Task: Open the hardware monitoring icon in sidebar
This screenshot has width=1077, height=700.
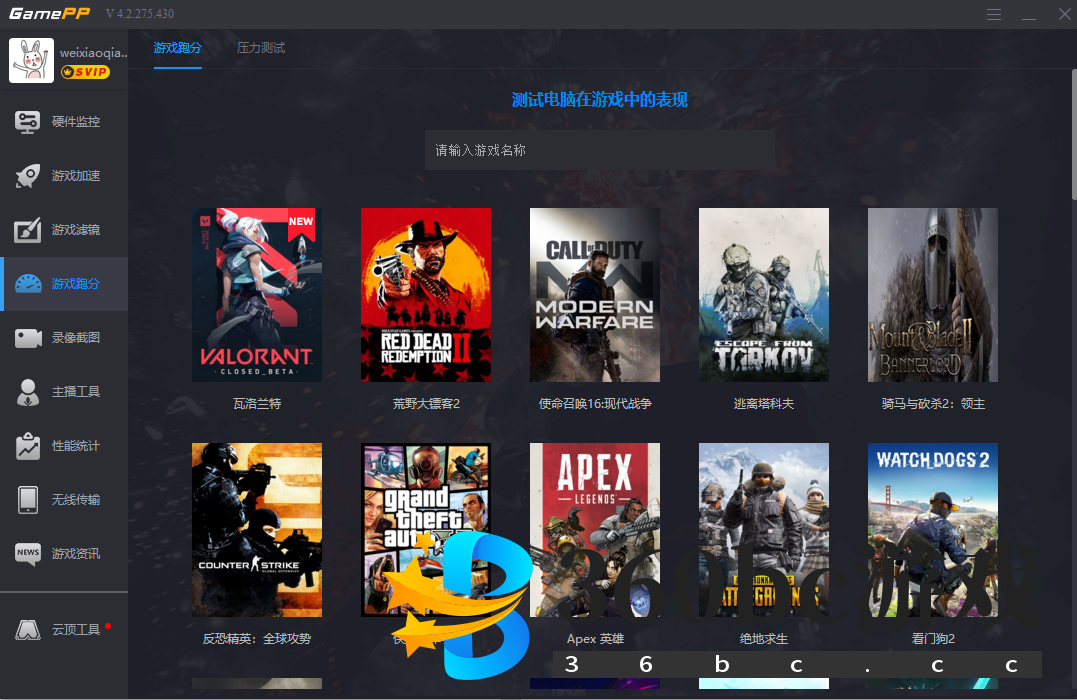Action: pos(28,122)
